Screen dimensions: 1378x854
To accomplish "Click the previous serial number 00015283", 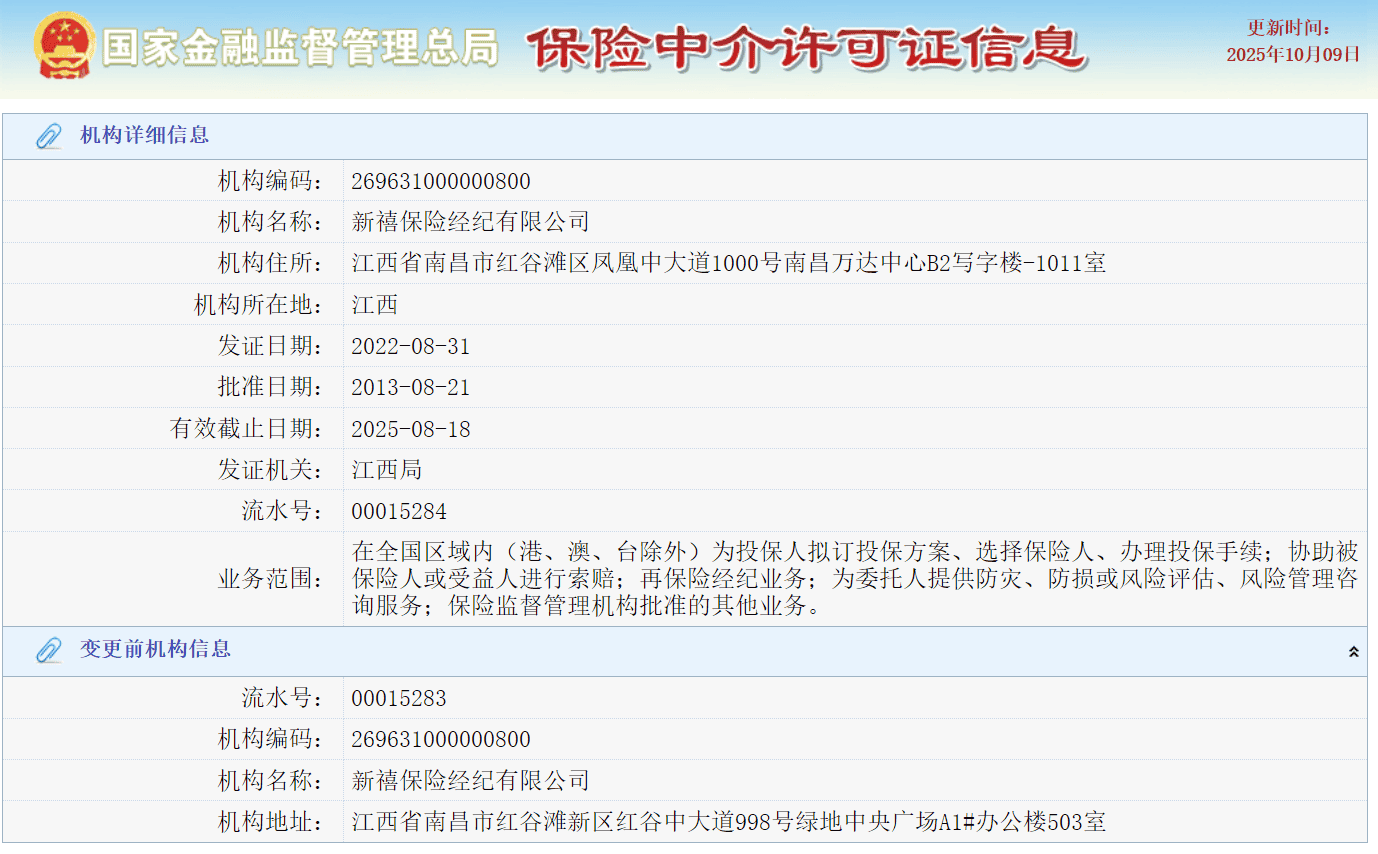I will coord(398,699).
